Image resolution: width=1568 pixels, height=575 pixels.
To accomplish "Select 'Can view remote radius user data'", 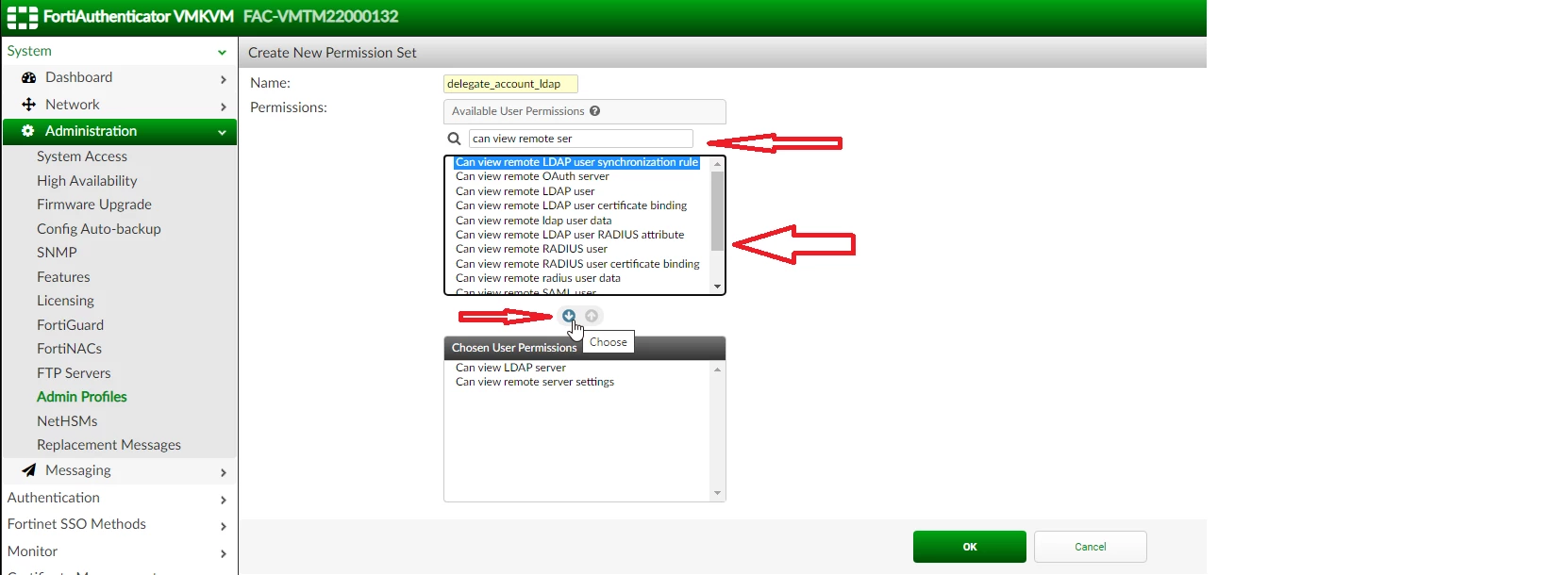I will 538,278.
